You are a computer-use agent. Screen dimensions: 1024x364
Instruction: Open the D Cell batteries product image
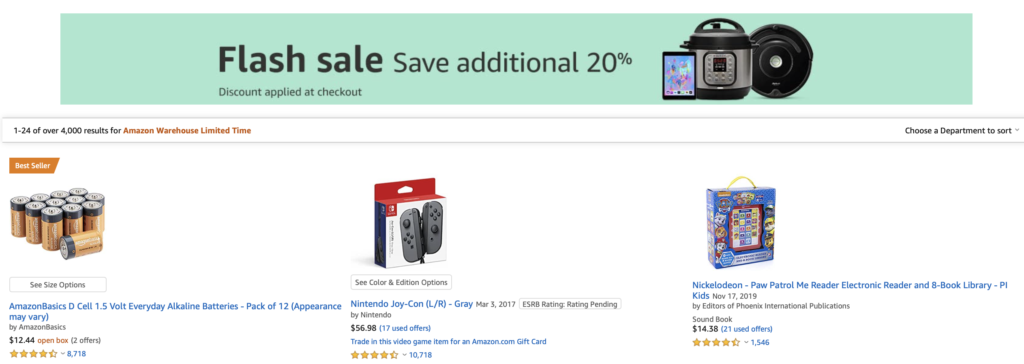pyautogui.click(x=57, y=223)
